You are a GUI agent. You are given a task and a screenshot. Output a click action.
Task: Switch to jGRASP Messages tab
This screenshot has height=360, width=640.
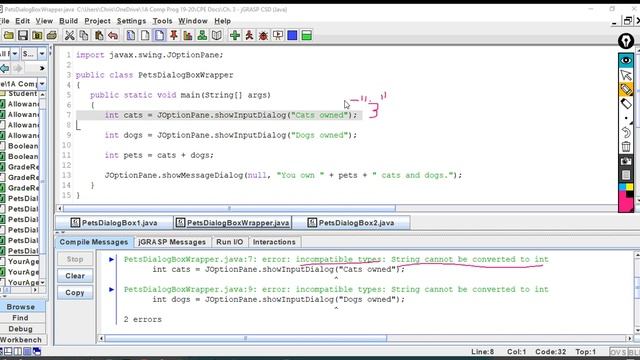point(172,242)
